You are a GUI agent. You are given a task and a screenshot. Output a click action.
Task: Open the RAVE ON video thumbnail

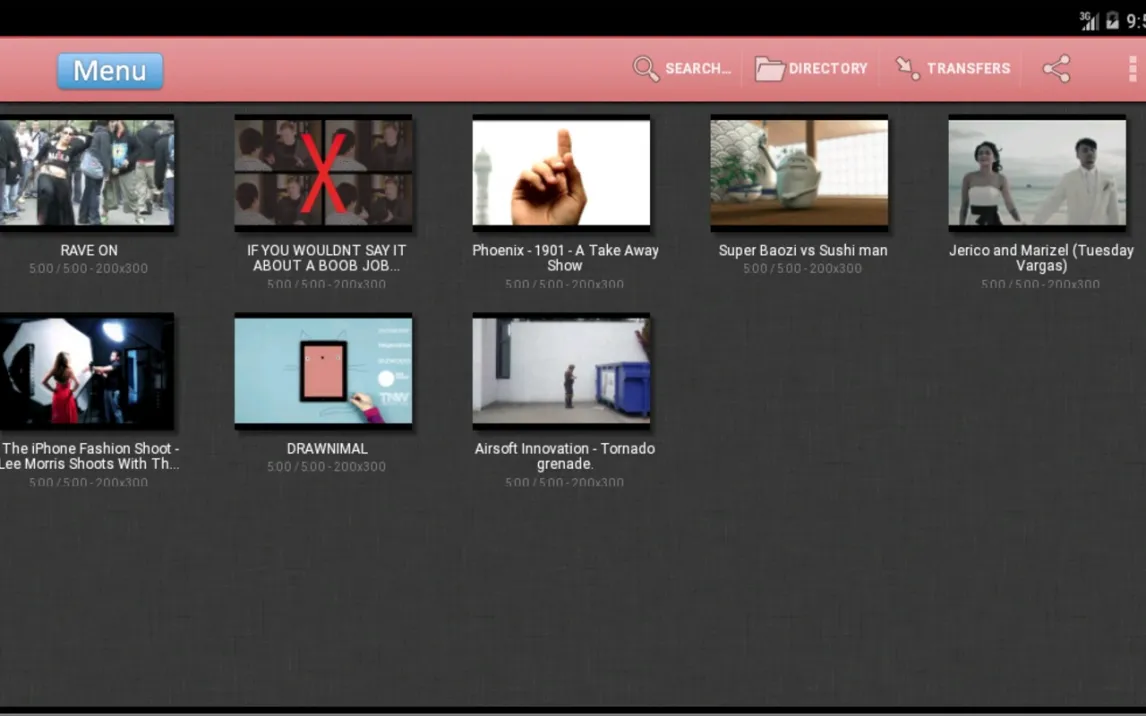[87, 173]
